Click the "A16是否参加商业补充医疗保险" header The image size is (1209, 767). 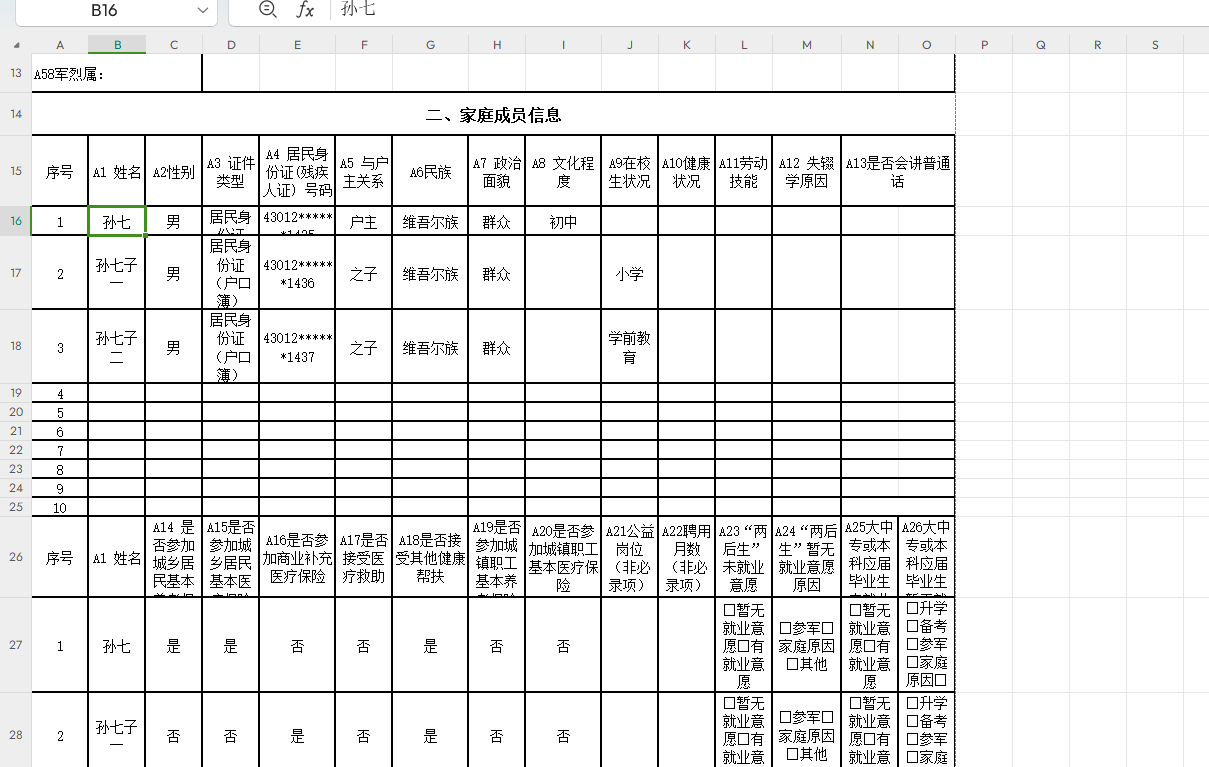coord(297,557)
